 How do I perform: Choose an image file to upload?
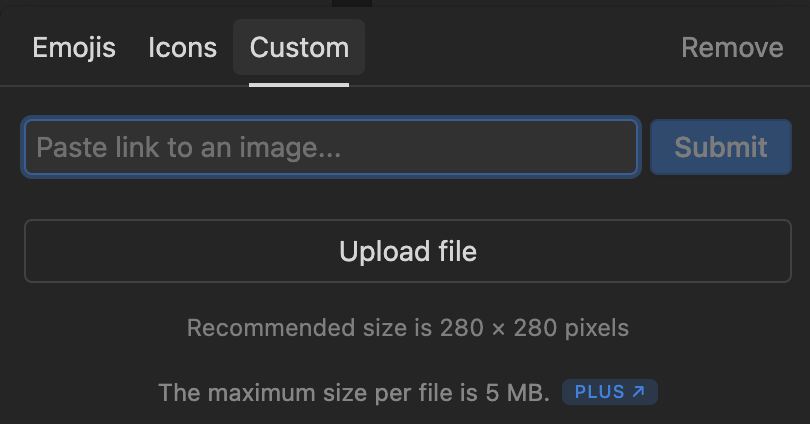[408, 251]
